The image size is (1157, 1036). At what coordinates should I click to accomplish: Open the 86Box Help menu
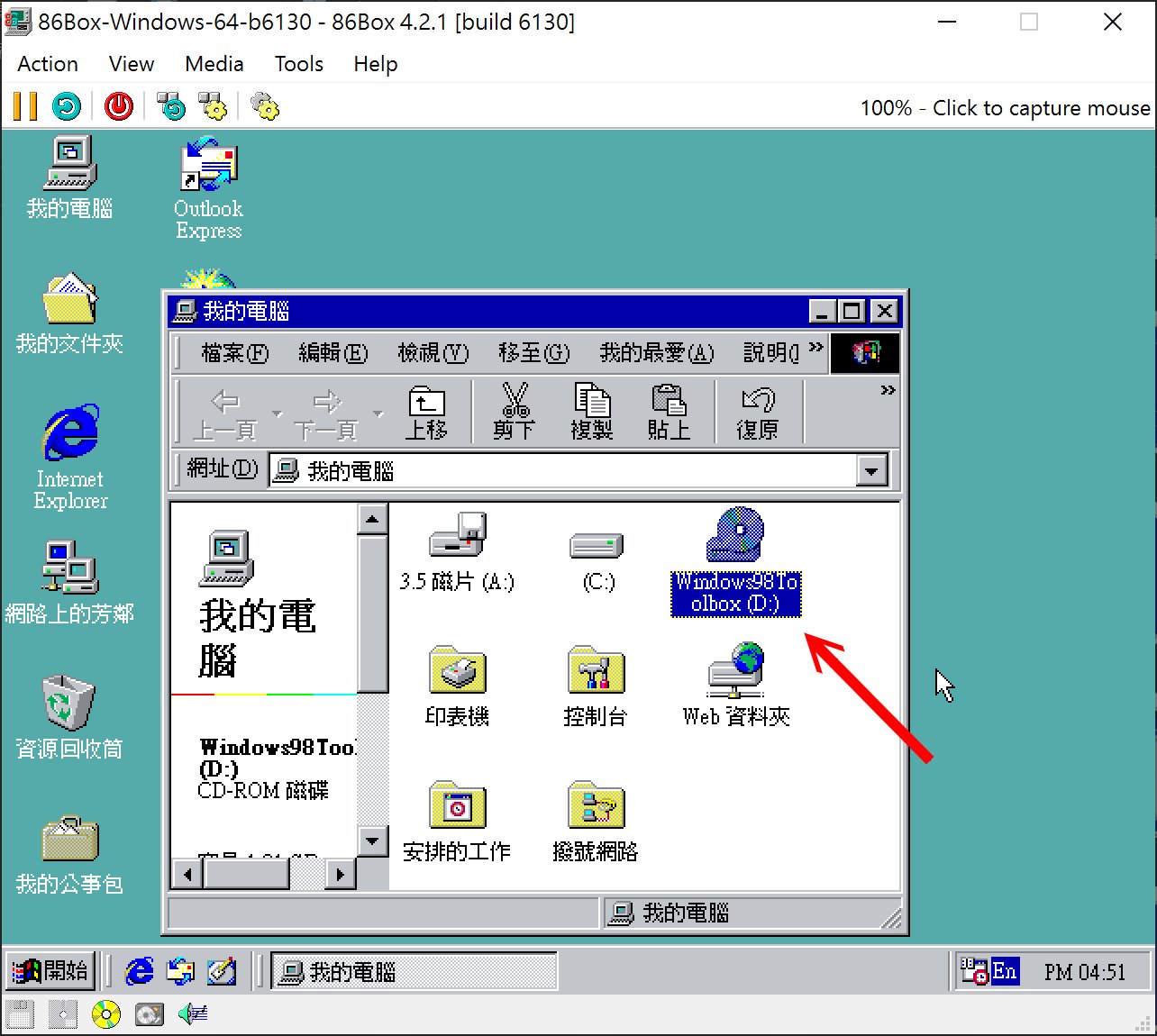[x=376, y=64]
